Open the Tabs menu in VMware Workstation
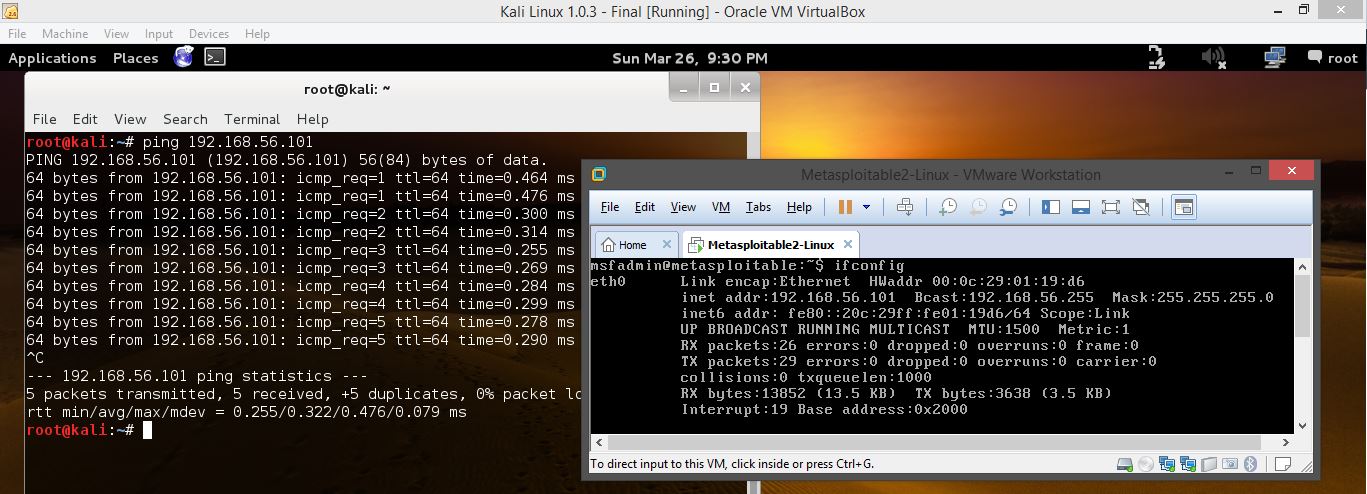 tap(758, 207)
